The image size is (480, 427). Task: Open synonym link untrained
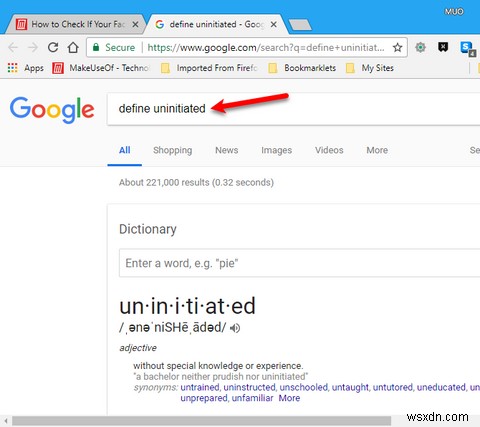[200, 387]
